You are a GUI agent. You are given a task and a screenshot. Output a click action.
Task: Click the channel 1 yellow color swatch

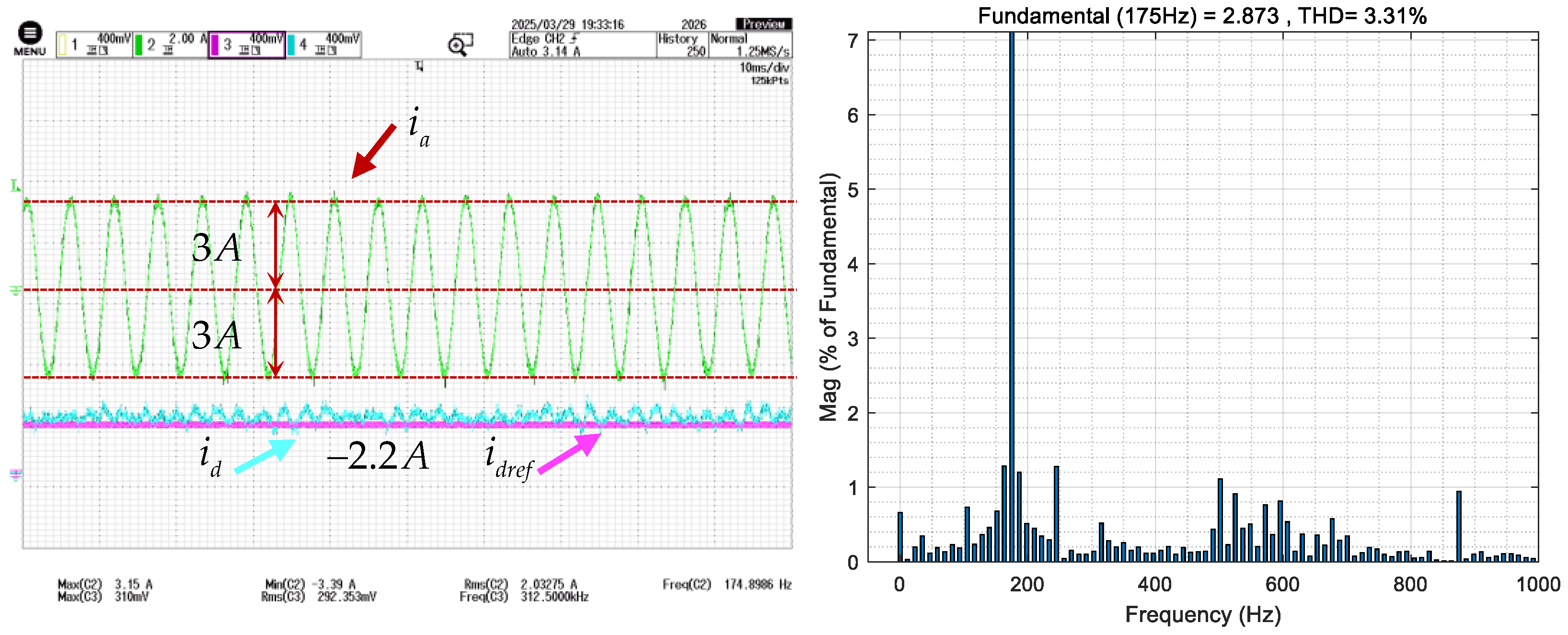click(62, 45)
